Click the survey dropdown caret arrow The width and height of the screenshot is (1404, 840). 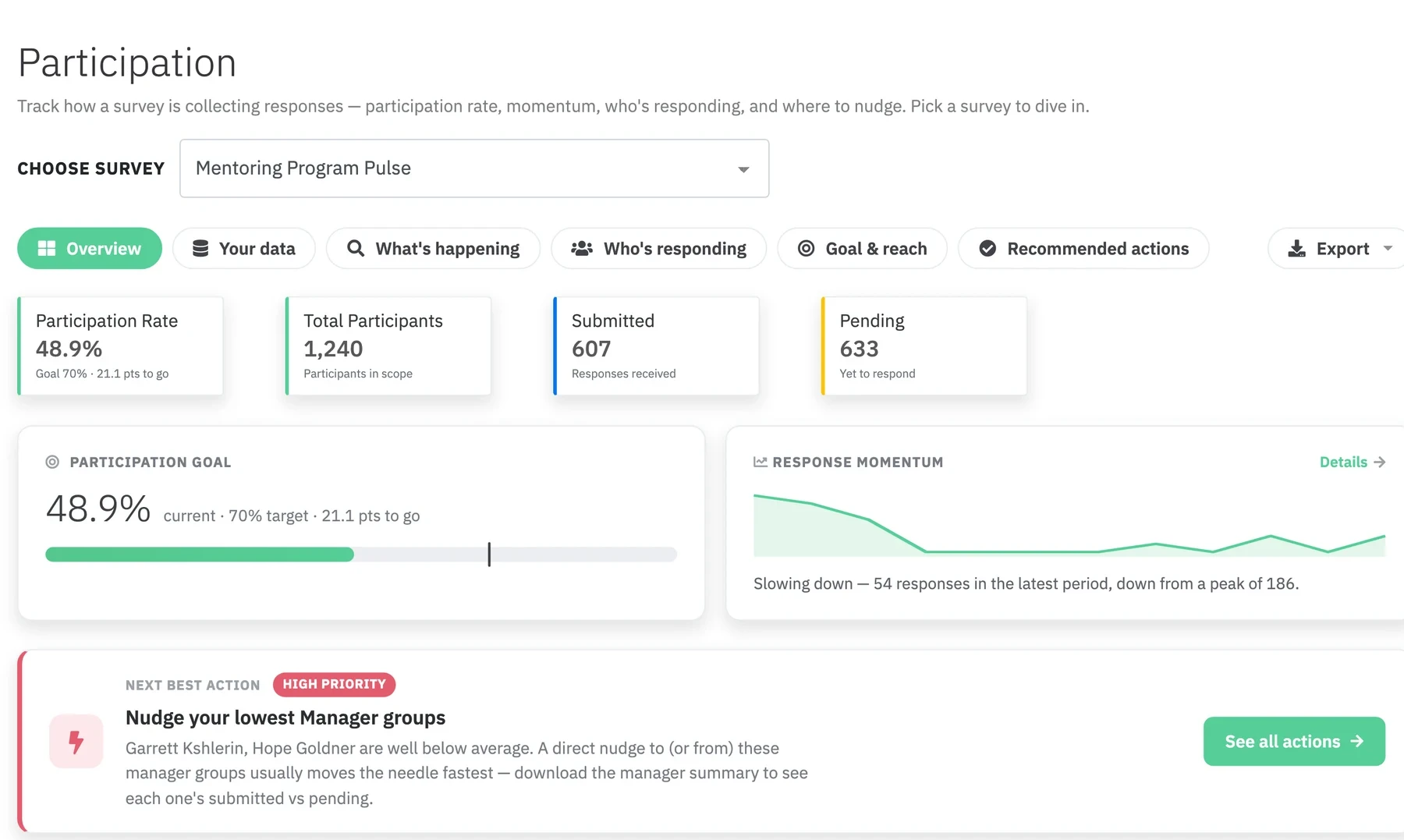743,169
